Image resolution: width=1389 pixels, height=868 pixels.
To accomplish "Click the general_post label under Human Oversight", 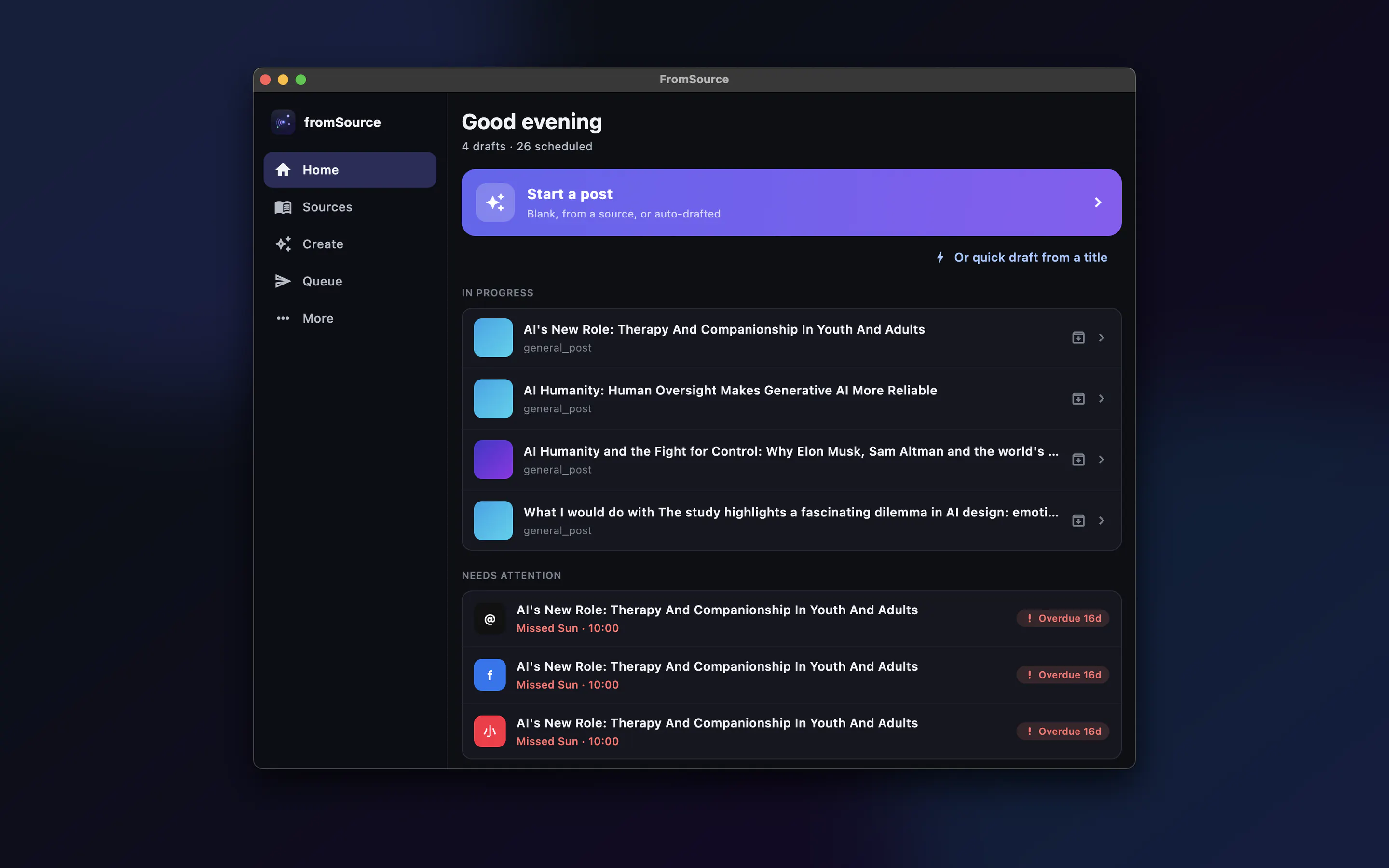I will (x=558, y=409).
